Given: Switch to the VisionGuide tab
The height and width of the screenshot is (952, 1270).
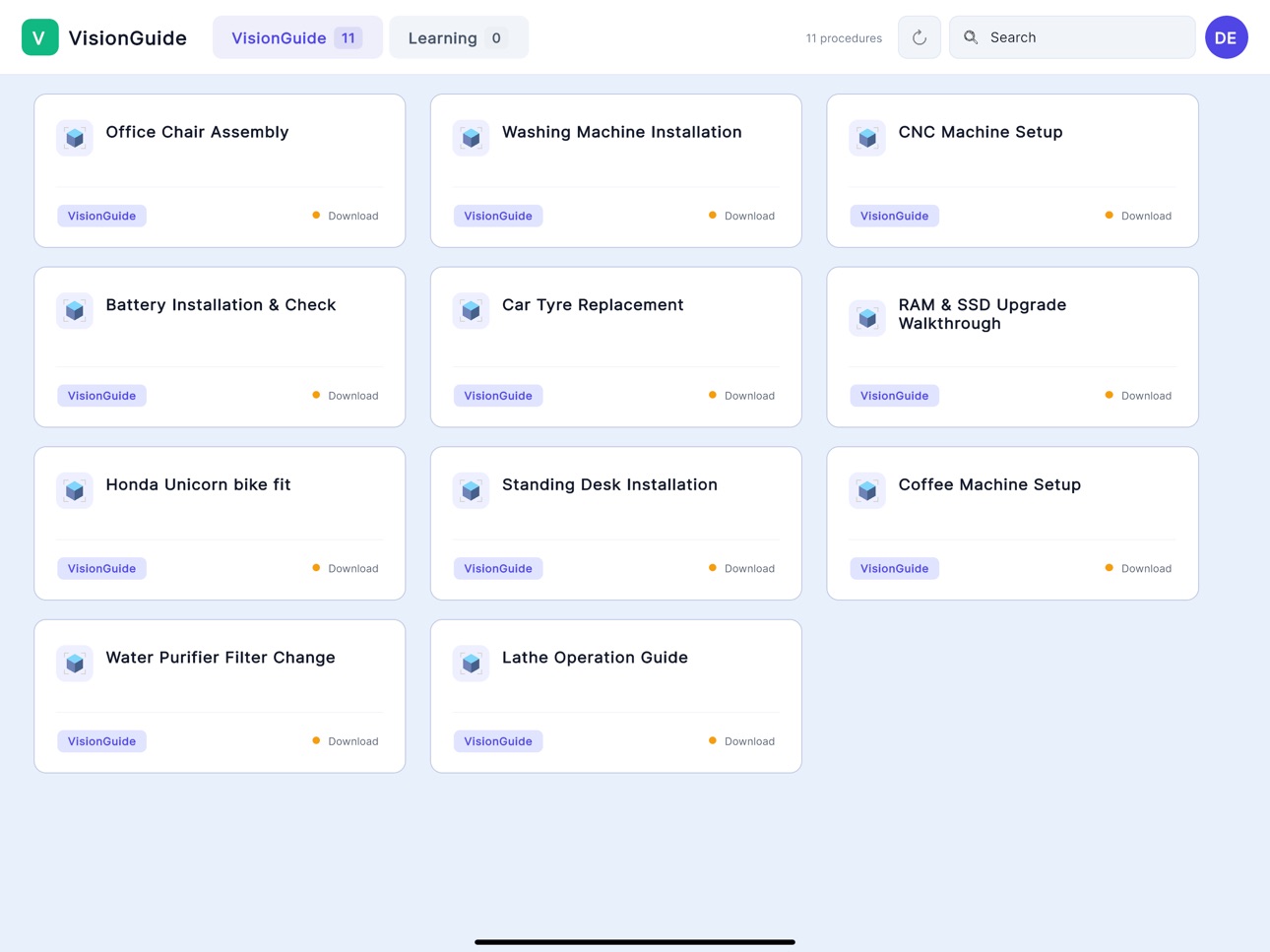Looking at the screenshot, I should [297, 37].
